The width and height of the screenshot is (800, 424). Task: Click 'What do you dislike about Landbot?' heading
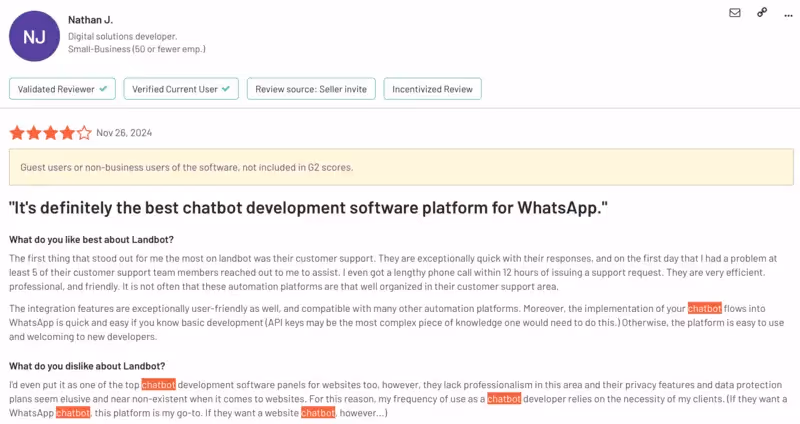87,366
